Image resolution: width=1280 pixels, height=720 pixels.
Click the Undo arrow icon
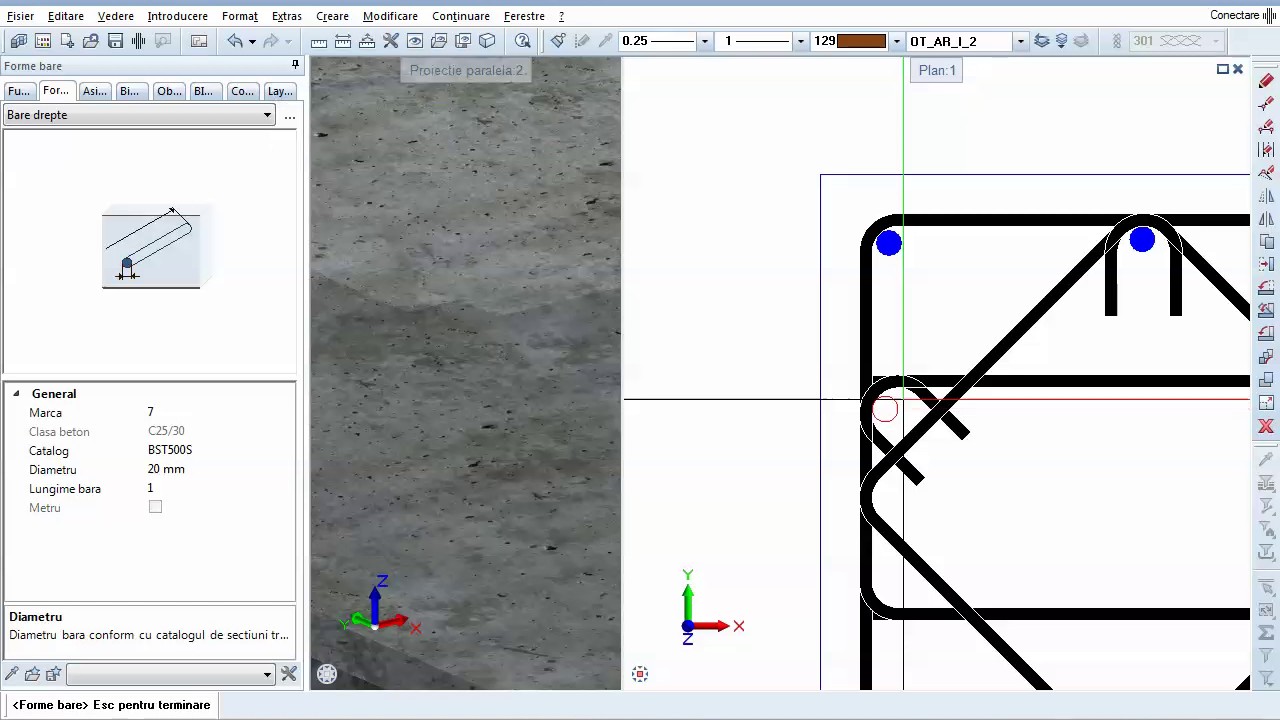tap(235, 41)
